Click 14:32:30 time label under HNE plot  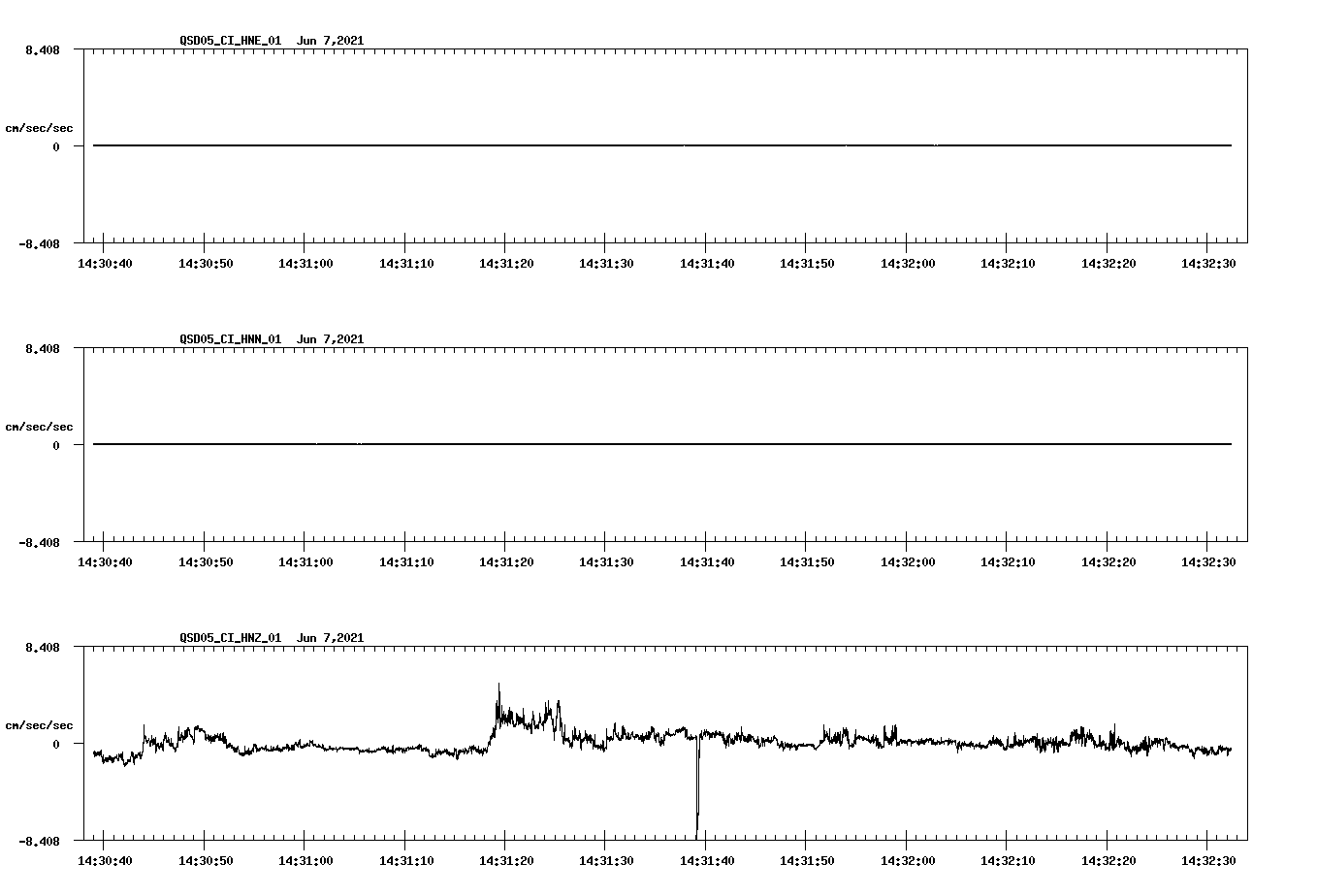tap(1208, 263)
